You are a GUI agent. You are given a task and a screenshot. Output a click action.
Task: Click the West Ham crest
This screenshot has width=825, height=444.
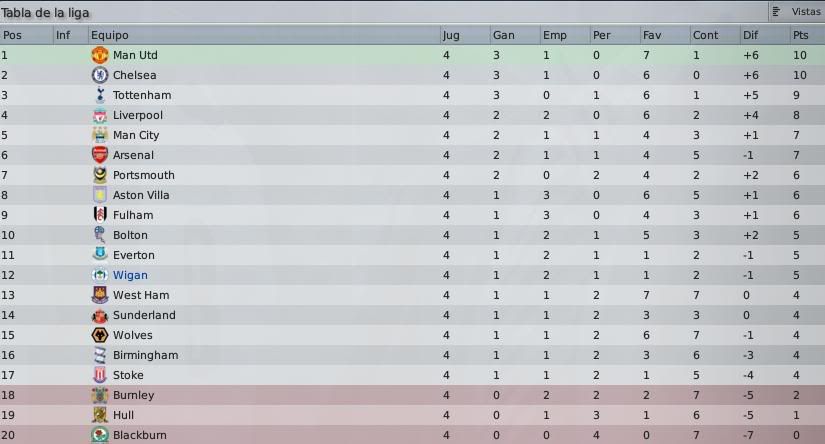coord(99,295)
